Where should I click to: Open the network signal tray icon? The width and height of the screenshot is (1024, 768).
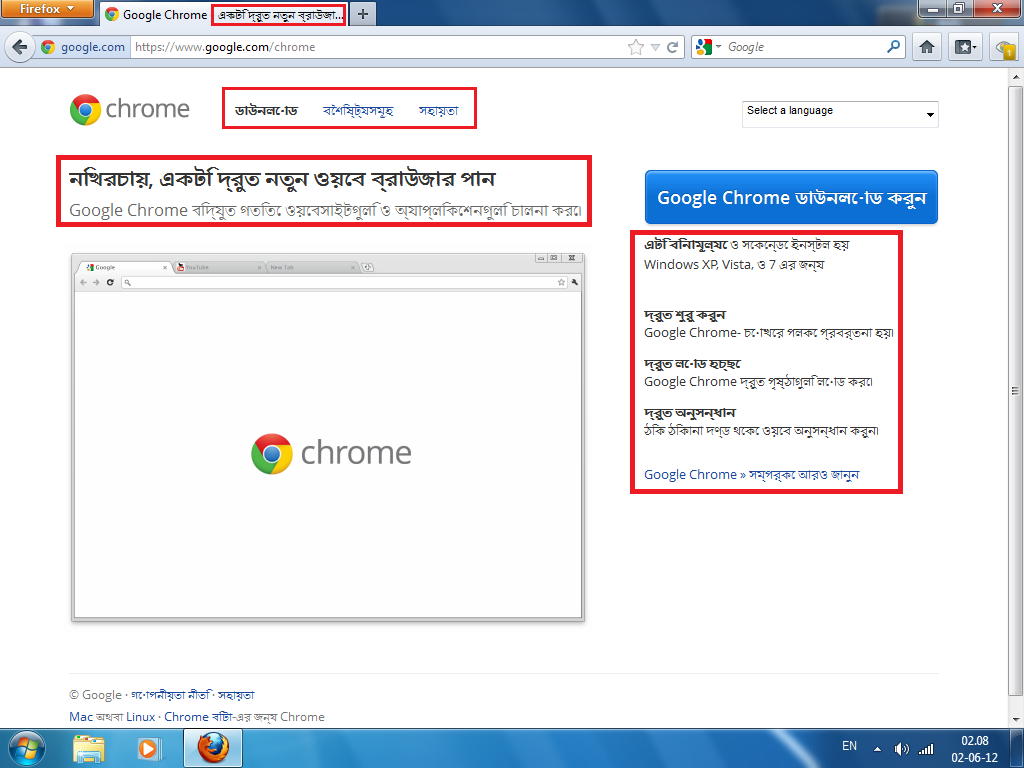tap(926, 749)
